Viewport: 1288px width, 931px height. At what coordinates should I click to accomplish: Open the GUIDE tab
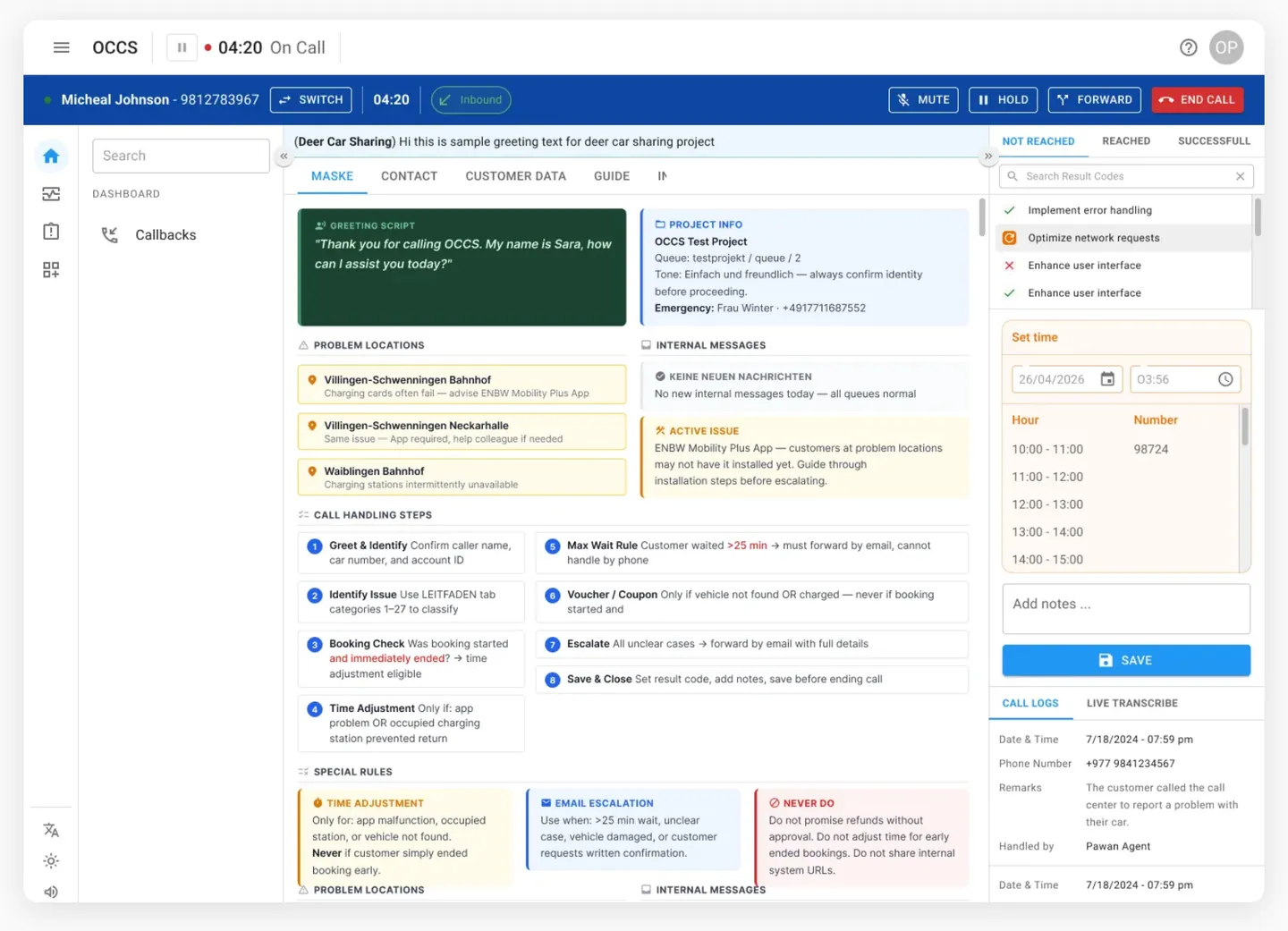point(612,176)
